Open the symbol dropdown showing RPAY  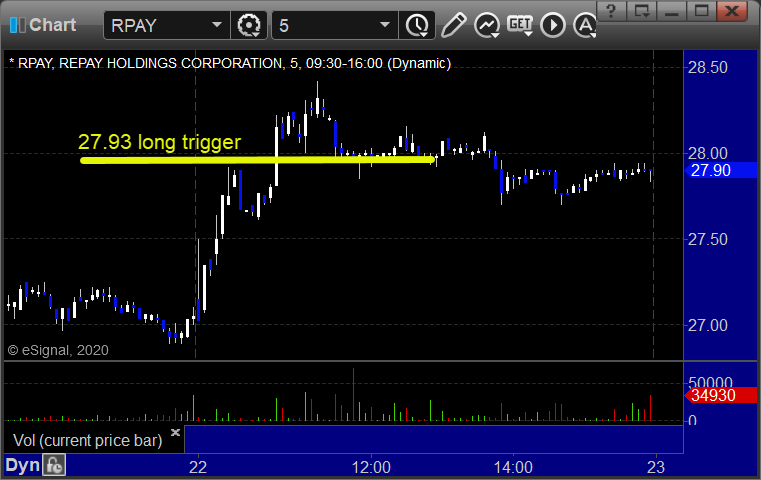point(166,25)
